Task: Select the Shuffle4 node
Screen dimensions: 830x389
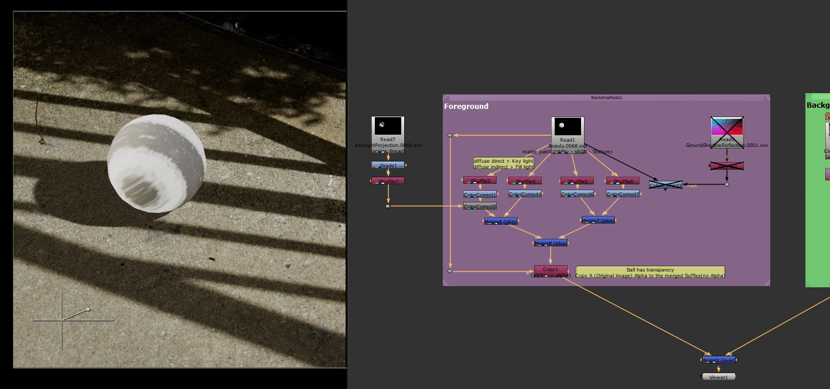Action: (525, 180)
